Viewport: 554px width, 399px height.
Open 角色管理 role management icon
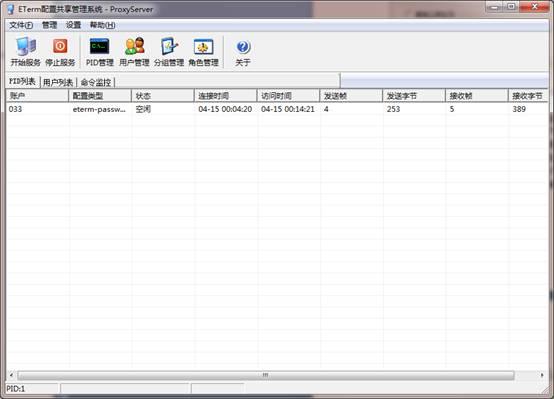click(204, 52)
